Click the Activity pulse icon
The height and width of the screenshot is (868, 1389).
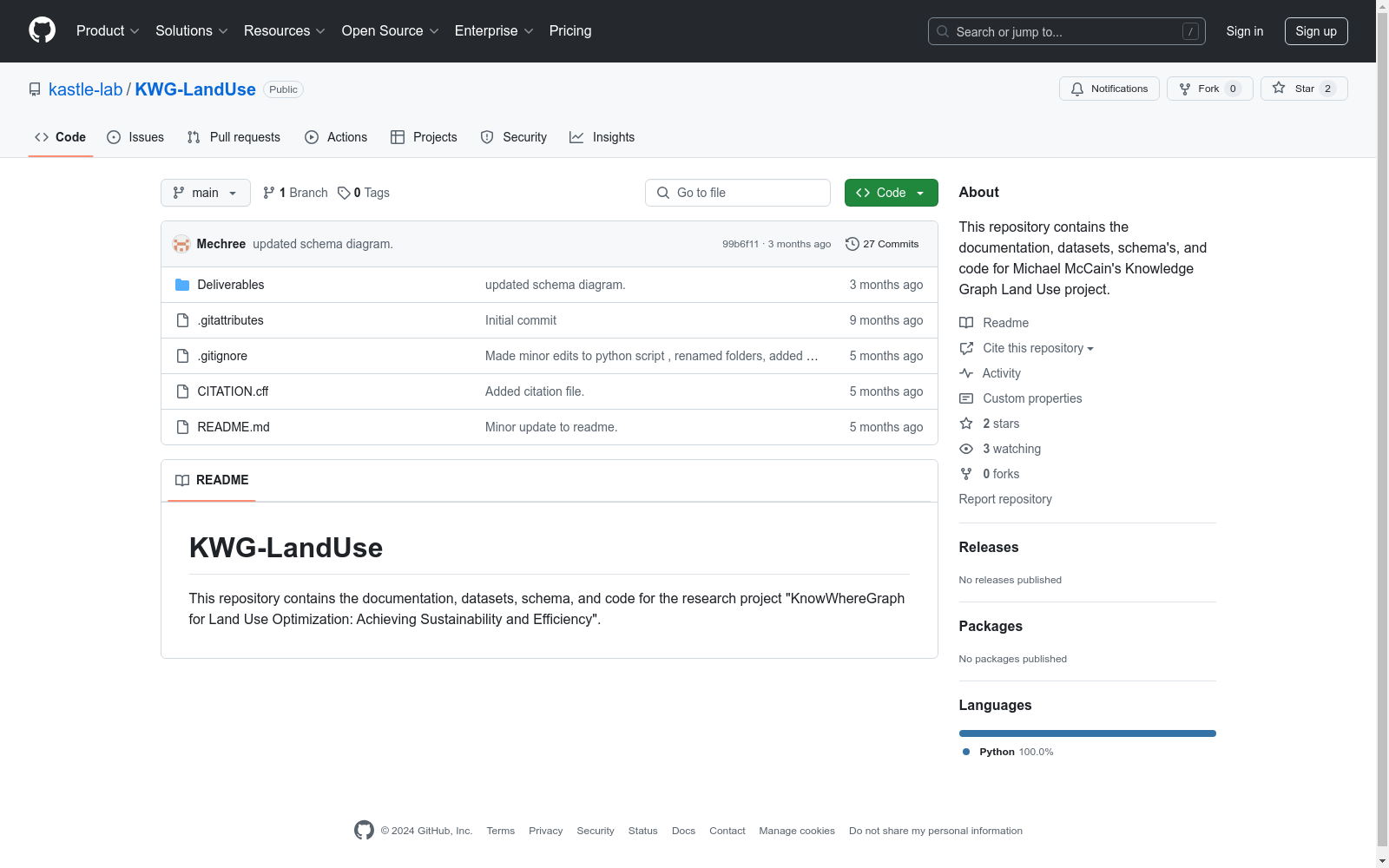[x=966, y=373]
